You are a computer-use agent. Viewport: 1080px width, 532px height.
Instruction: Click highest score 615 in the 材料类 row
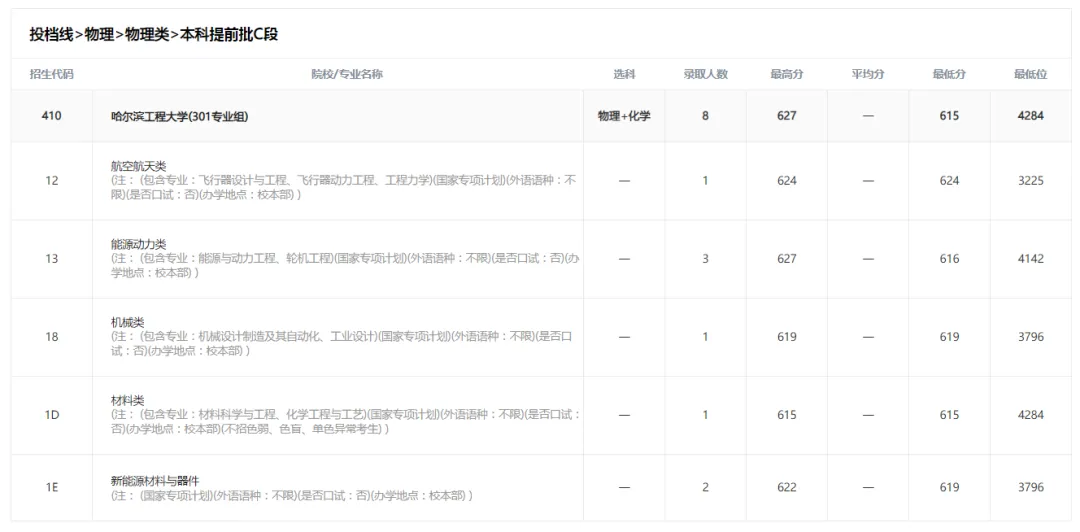tap(787, 415)
